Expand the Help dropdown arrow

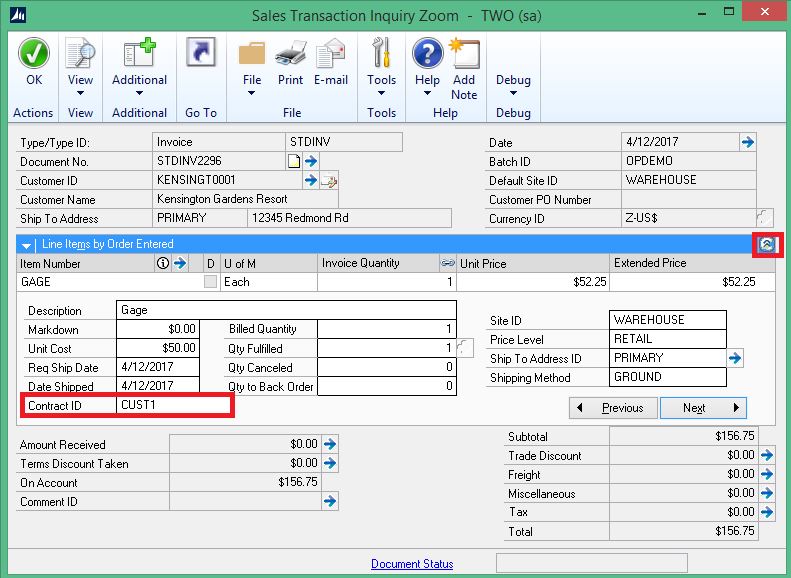427,93
